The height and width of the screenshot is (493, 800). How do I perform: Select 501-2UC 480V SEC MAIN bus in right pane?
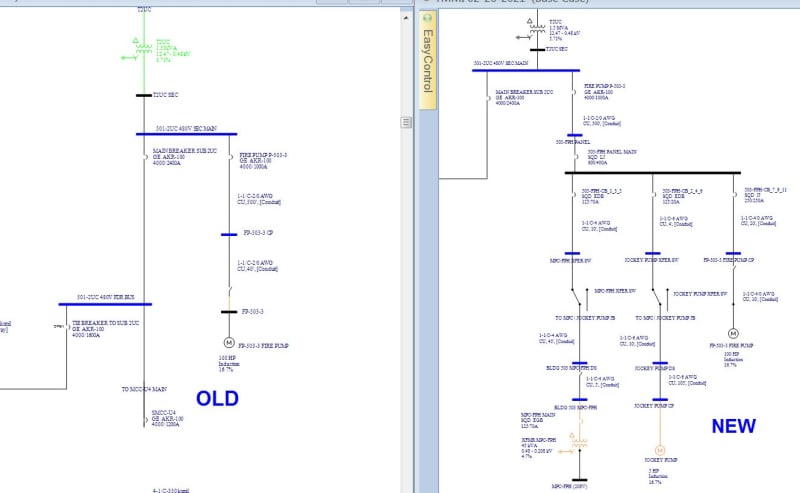(x=526, y=70)
